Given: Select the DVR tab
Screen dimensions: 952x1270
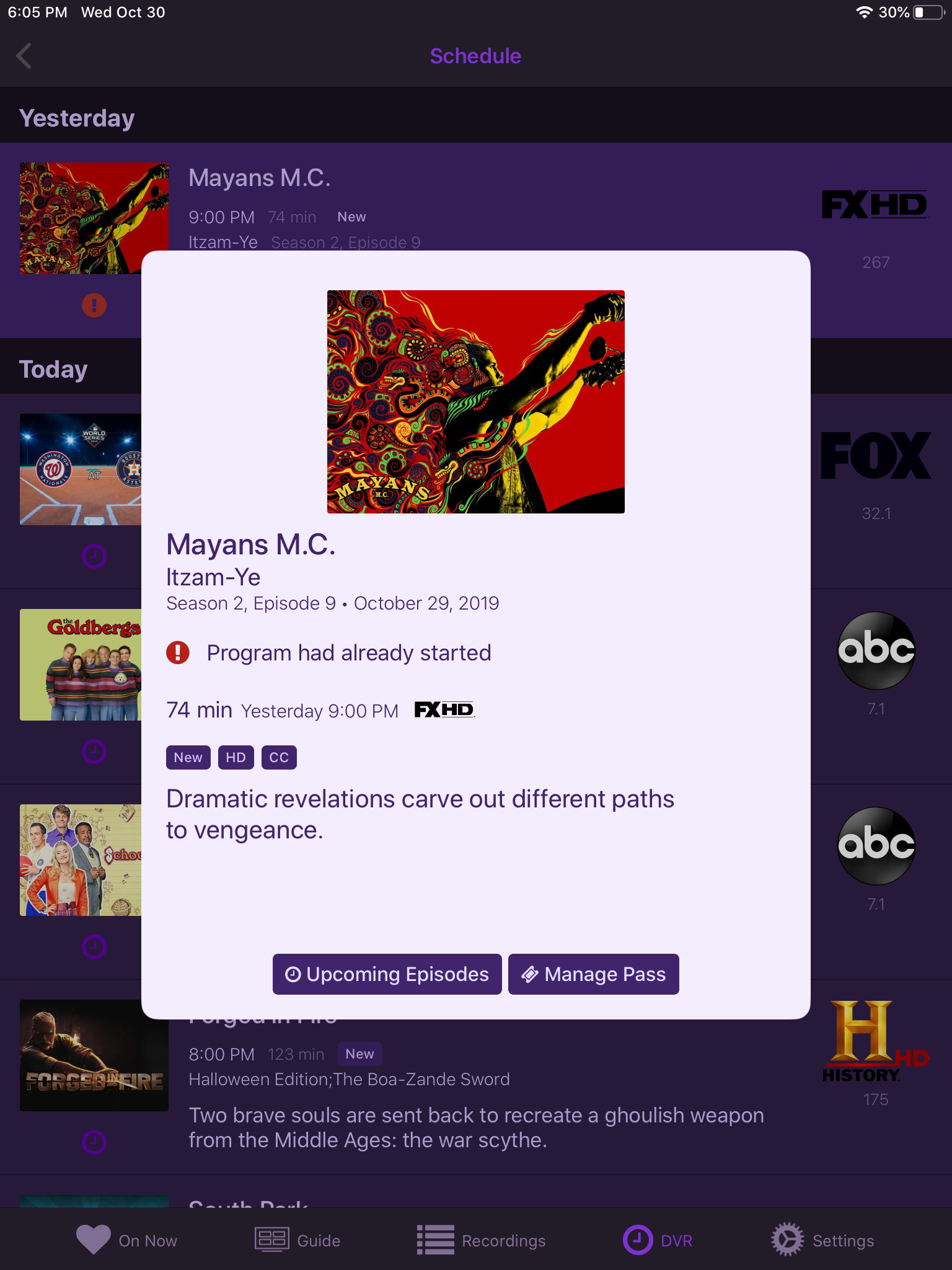Looking at the screenshot, I should point(658,1240).
